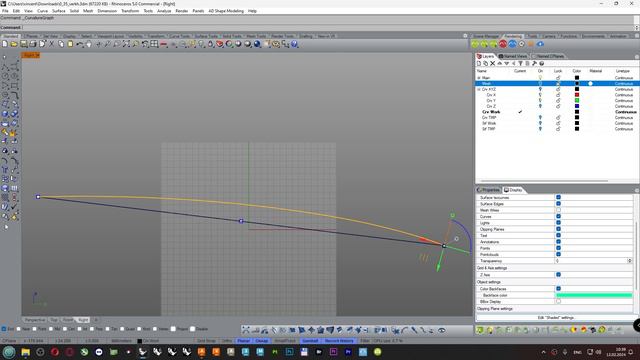Click the Cut scissors icon
Image resolution: width=640 pixels, height=360 pixels.
tap(51, 44)
